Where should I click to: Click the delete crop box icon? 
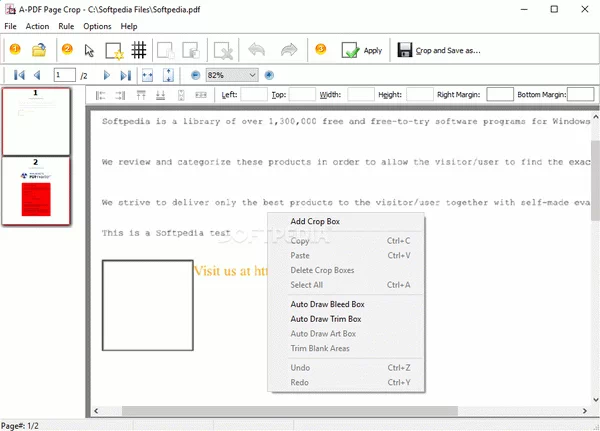pyautogui.click(x=223, y=51)
